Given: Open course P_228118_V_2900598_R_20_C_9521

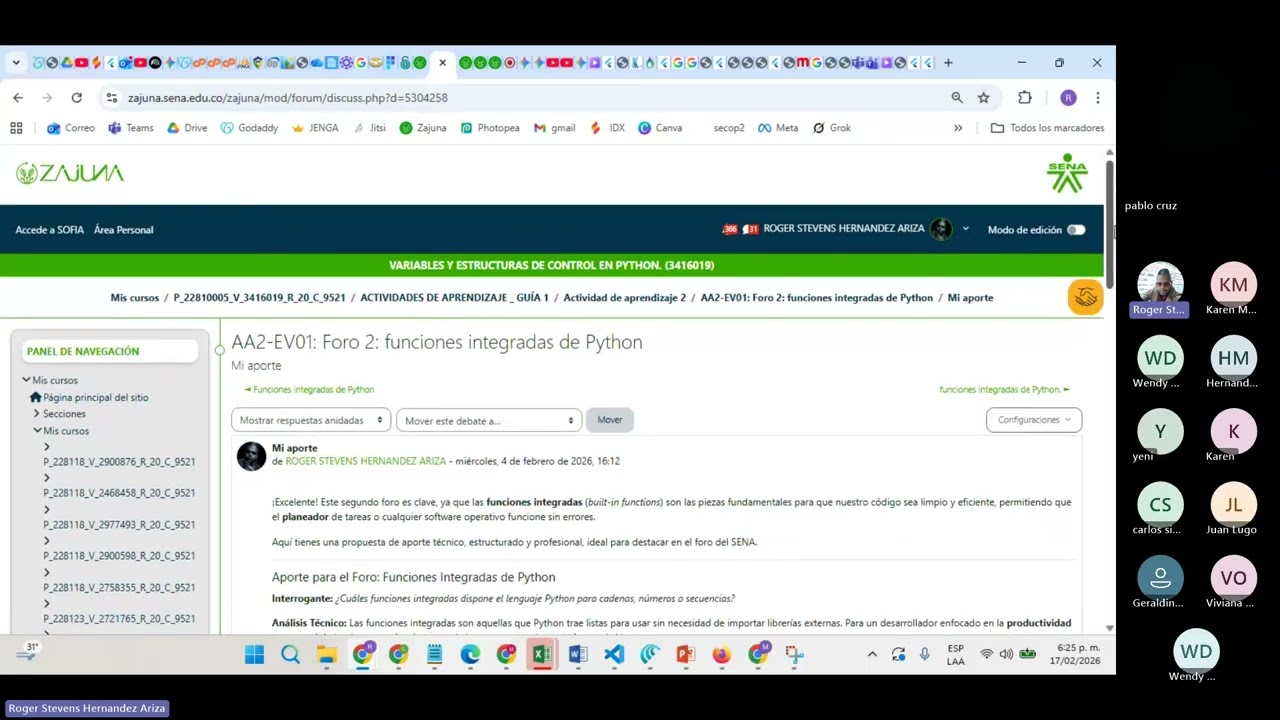Looking at the screenshot, I should click(119, 556).
